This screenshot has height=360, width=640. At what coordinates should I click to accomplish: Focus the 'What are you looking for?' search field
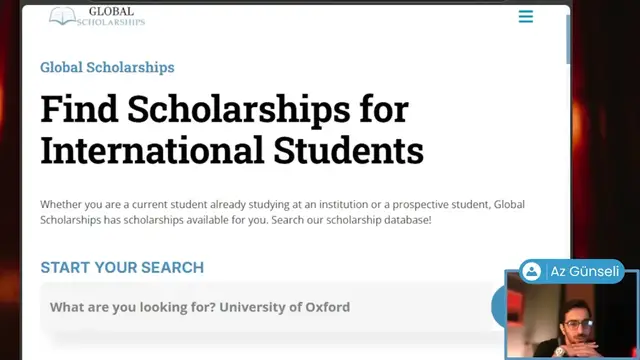point(267,307)
